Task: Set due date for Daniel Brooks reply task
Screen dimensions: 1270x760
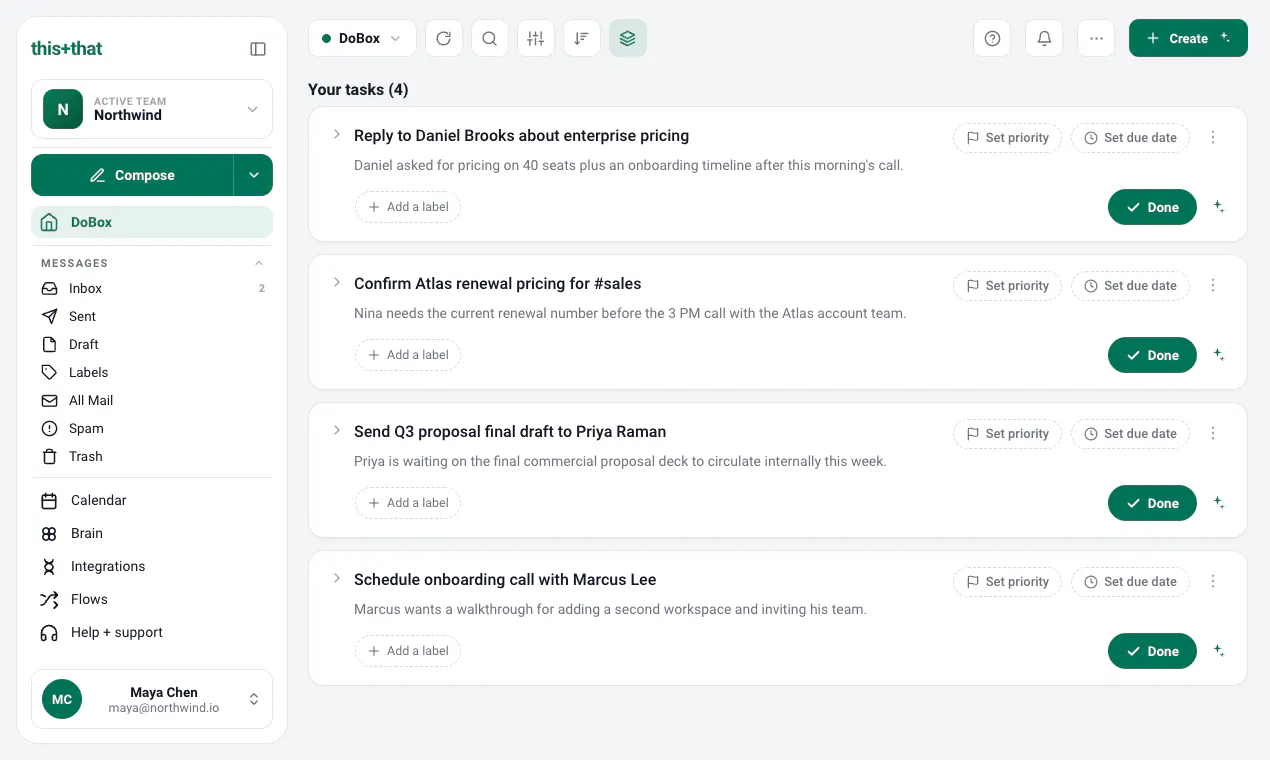Action: coord(1130,138)
